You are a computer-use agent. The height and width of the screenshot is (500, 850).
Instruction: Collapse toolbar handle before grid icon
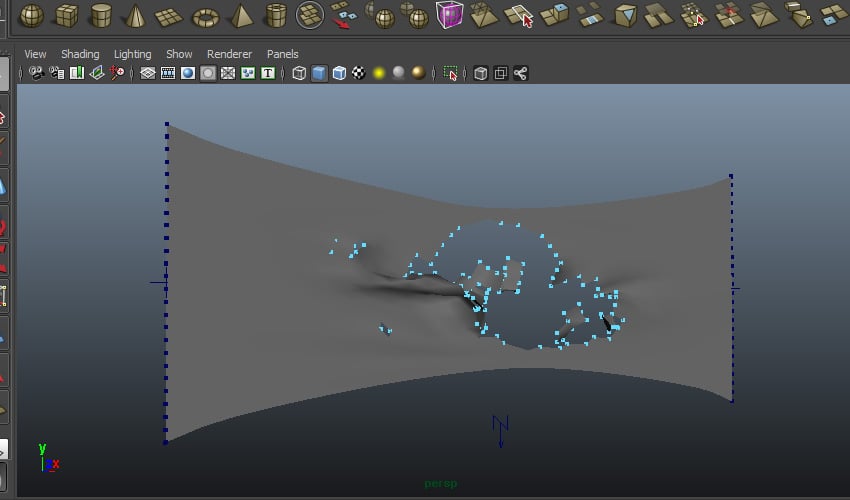[x=132, y=73]
